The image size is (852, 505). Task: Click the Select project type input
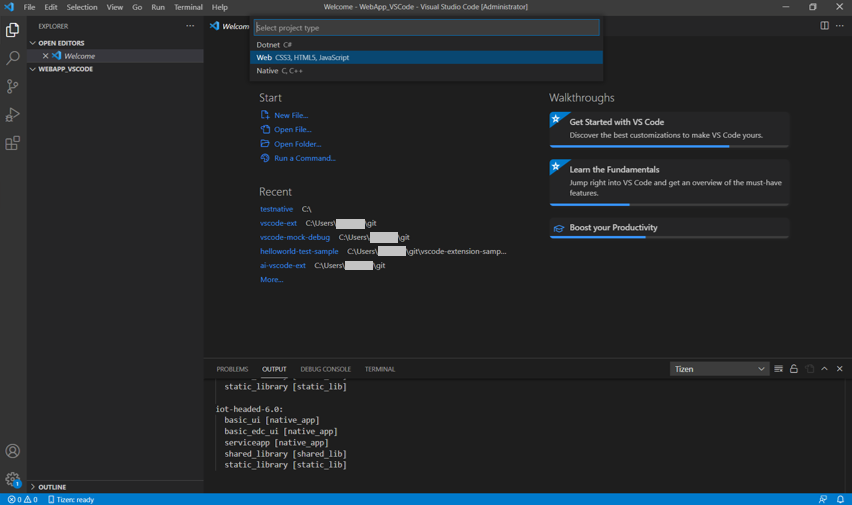coord(426,28)
